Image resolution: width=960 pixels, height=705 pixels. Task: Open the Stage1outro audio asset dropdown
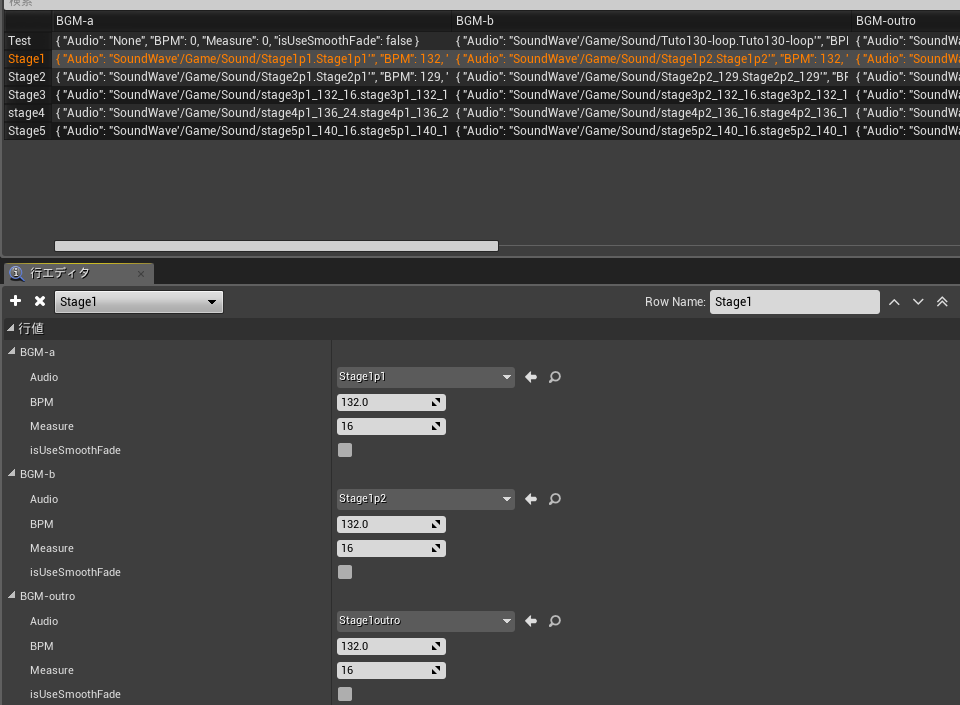[426, 621]
